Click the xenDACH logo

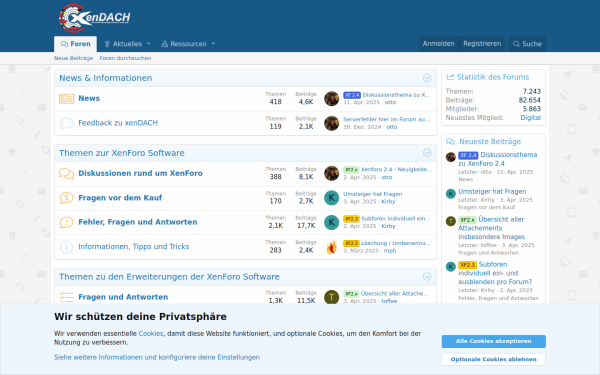(95, 18)
